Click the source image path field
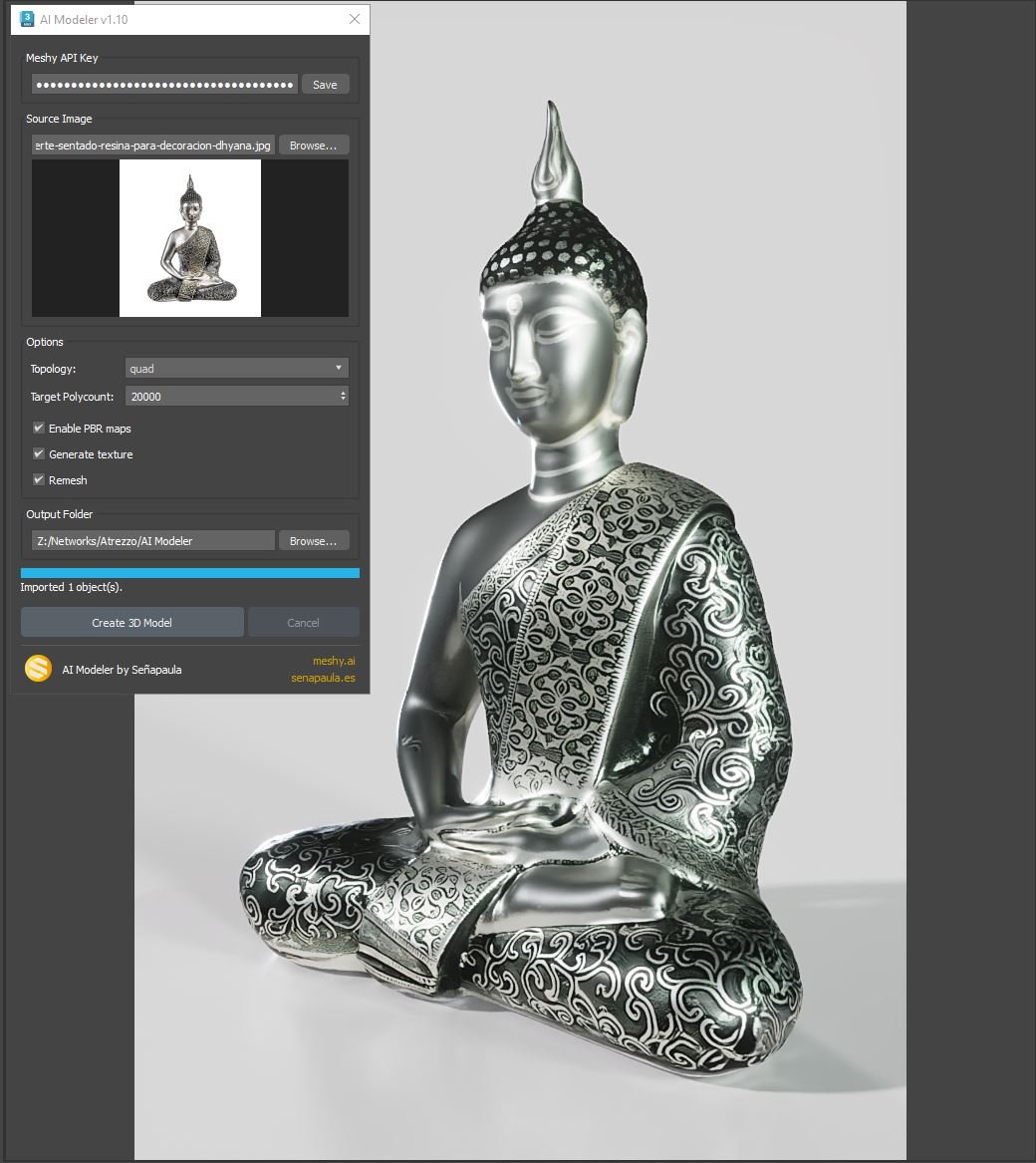 point(152,145)
